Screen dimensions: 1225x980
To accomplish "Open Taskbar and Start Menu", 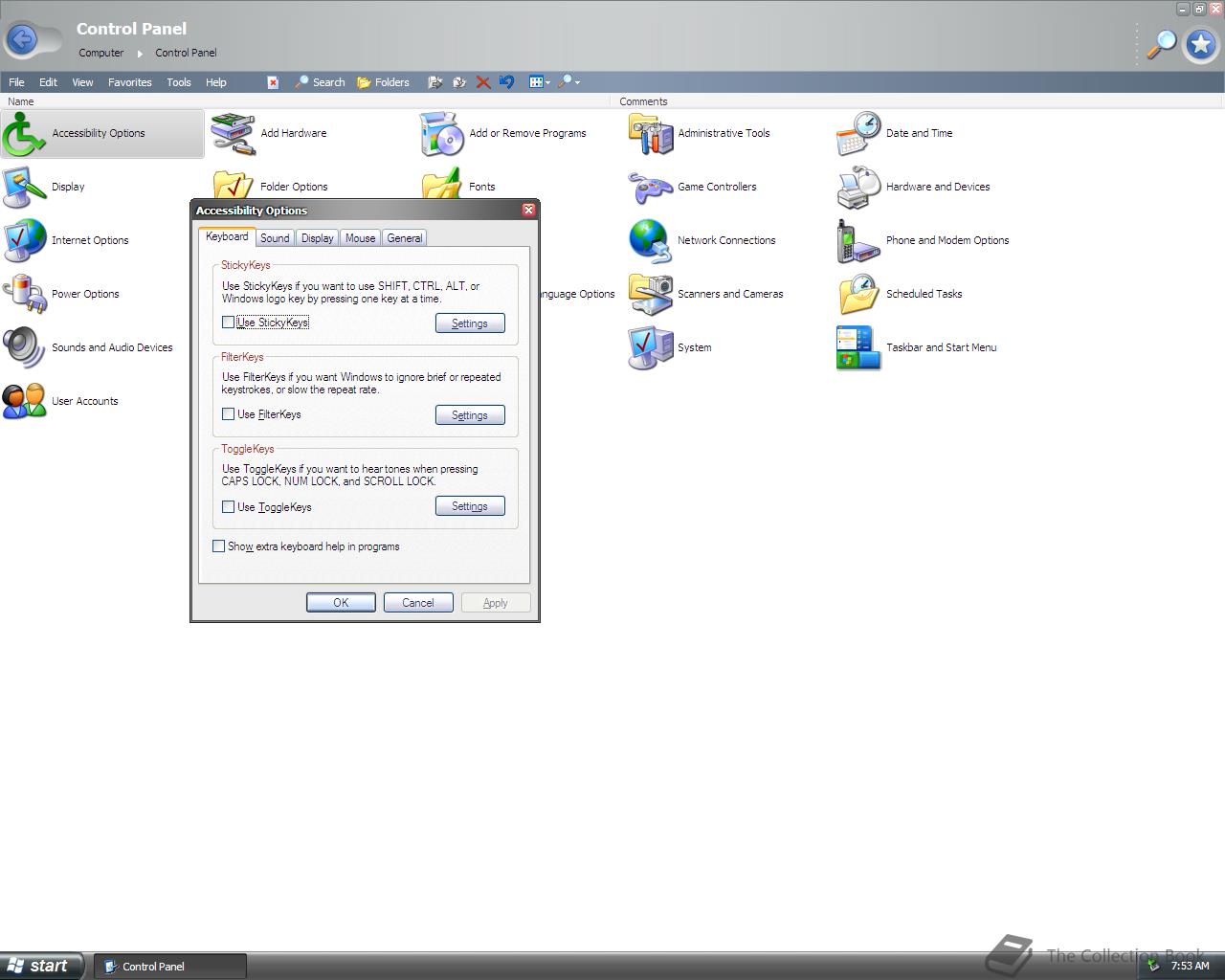I will (917, 347).
